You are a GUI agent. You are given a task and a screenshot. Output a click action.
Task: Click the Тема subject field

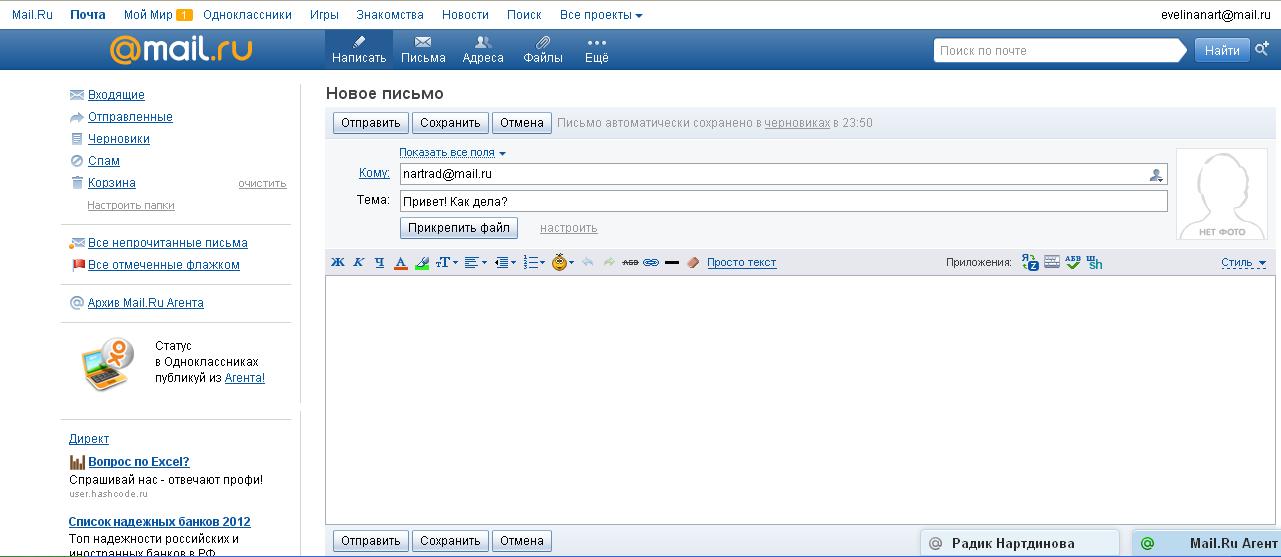pos(783,201)
